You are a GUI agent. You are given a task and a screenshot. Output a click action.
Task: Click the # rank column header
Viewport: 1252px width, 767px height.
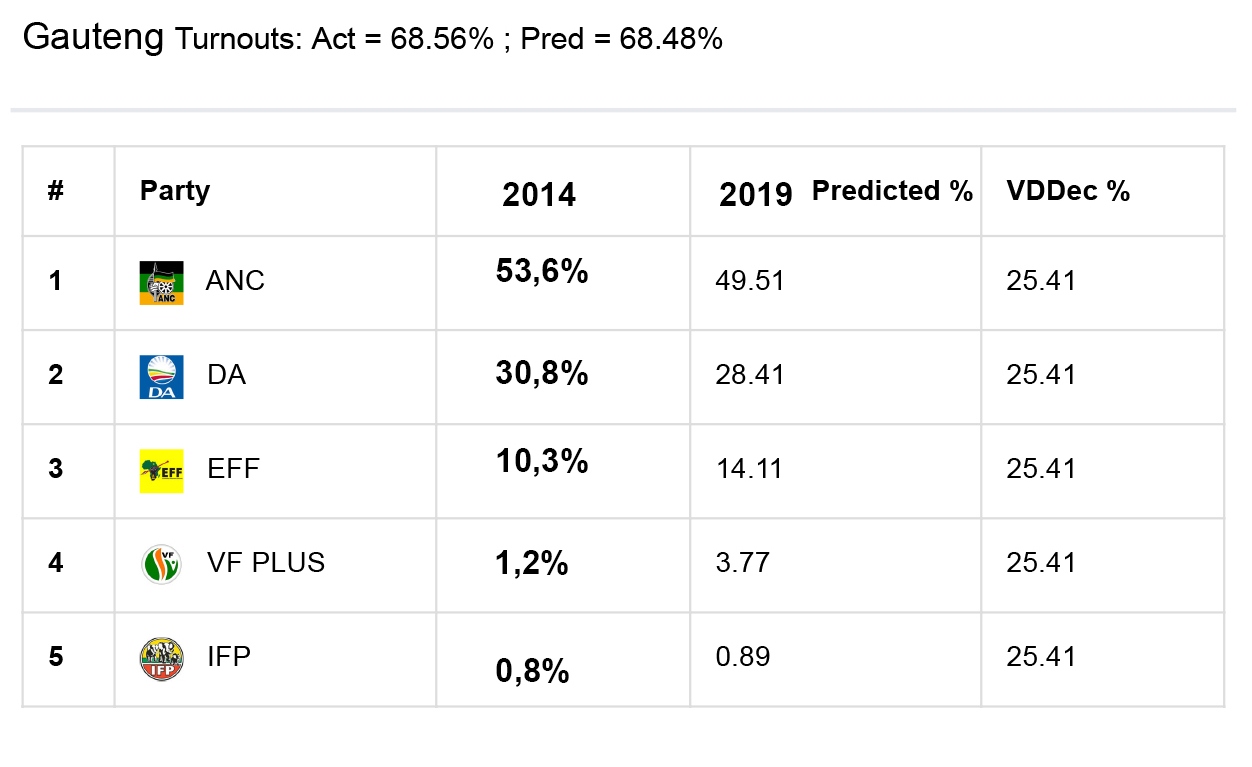(x=56, y=191)
